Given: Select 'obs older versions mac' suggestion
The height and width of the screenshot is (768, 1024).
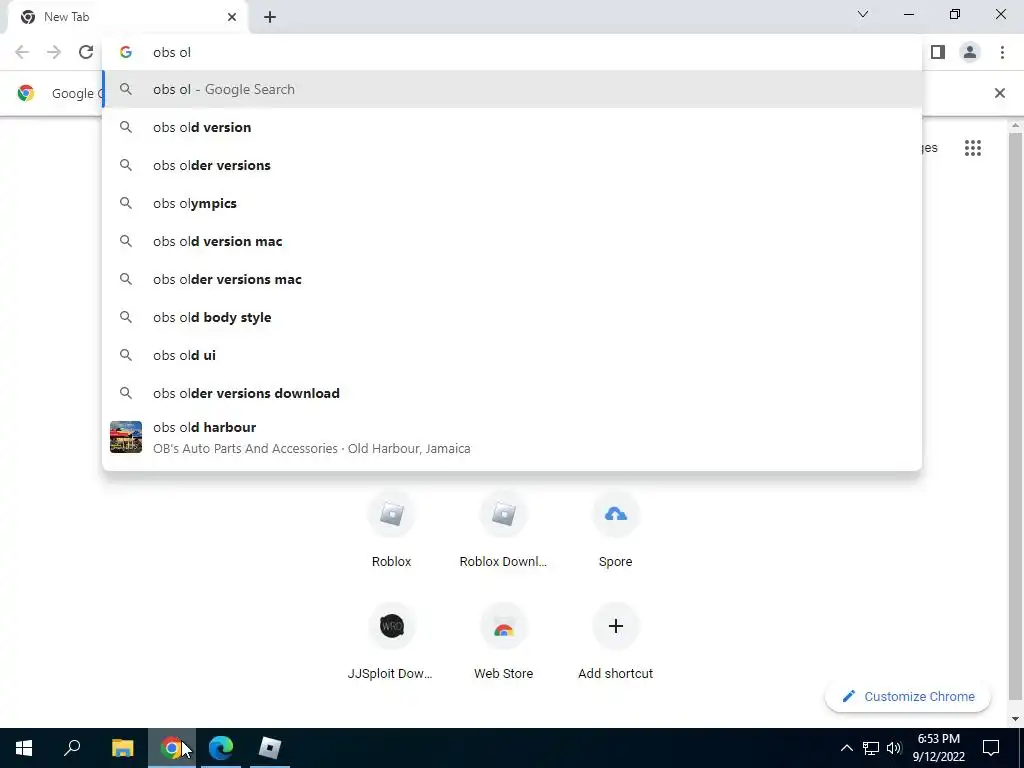Looking at the screenshot, I should click(x=512, y=279).
